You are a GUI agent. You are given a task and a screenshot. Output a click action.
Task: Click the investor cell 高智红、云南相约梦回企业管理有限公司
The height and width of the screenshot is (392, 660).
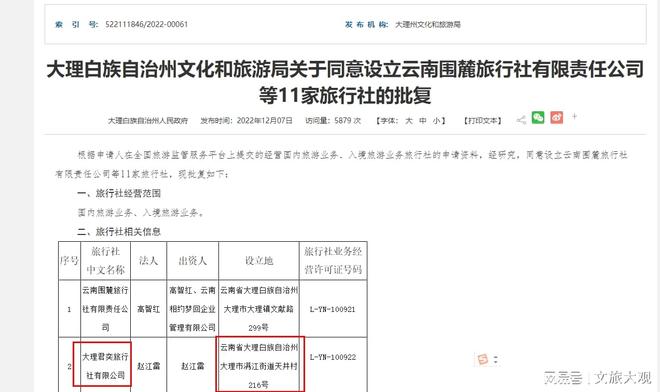click(192, 309)
